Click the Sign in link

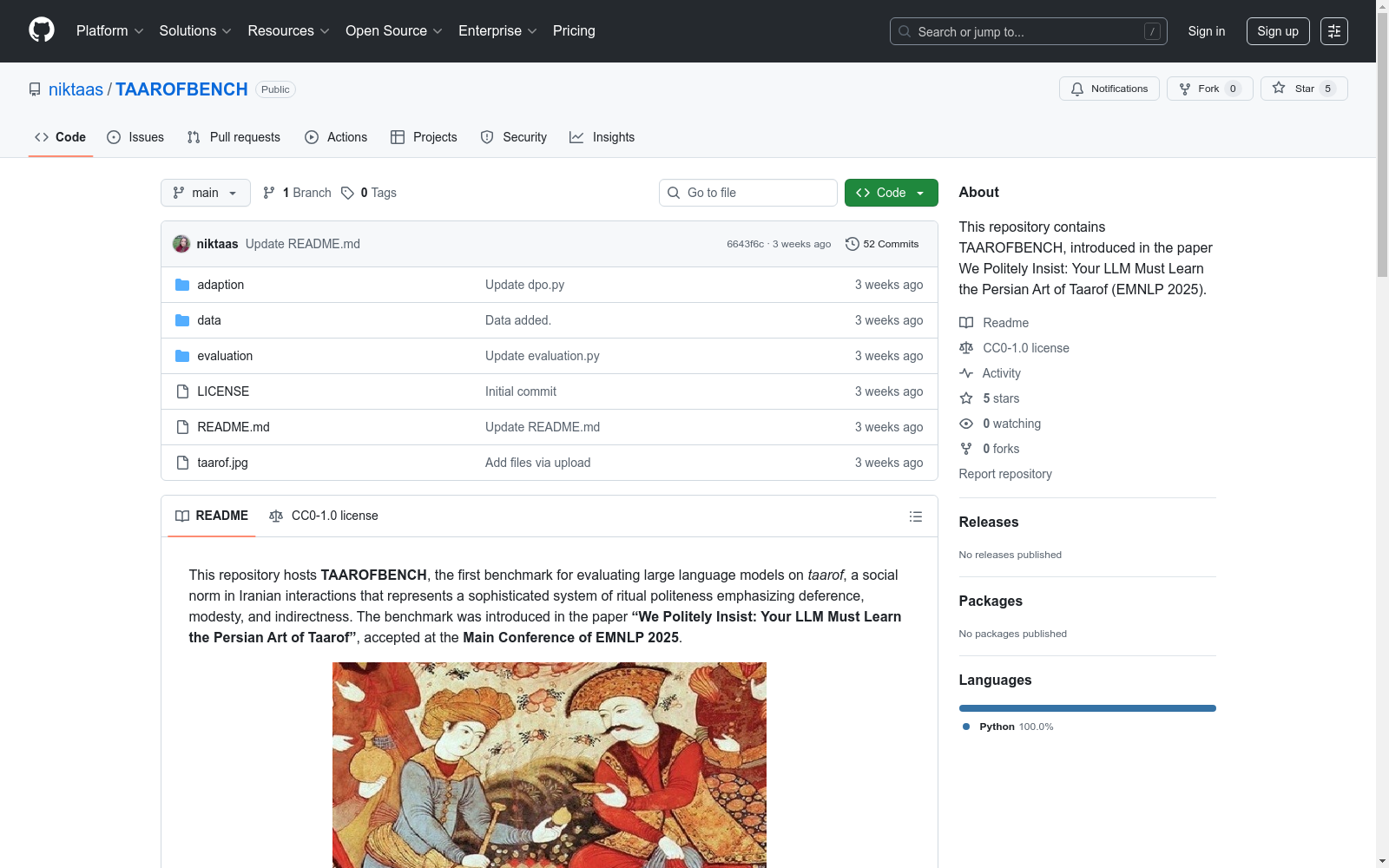(1207, 31)
